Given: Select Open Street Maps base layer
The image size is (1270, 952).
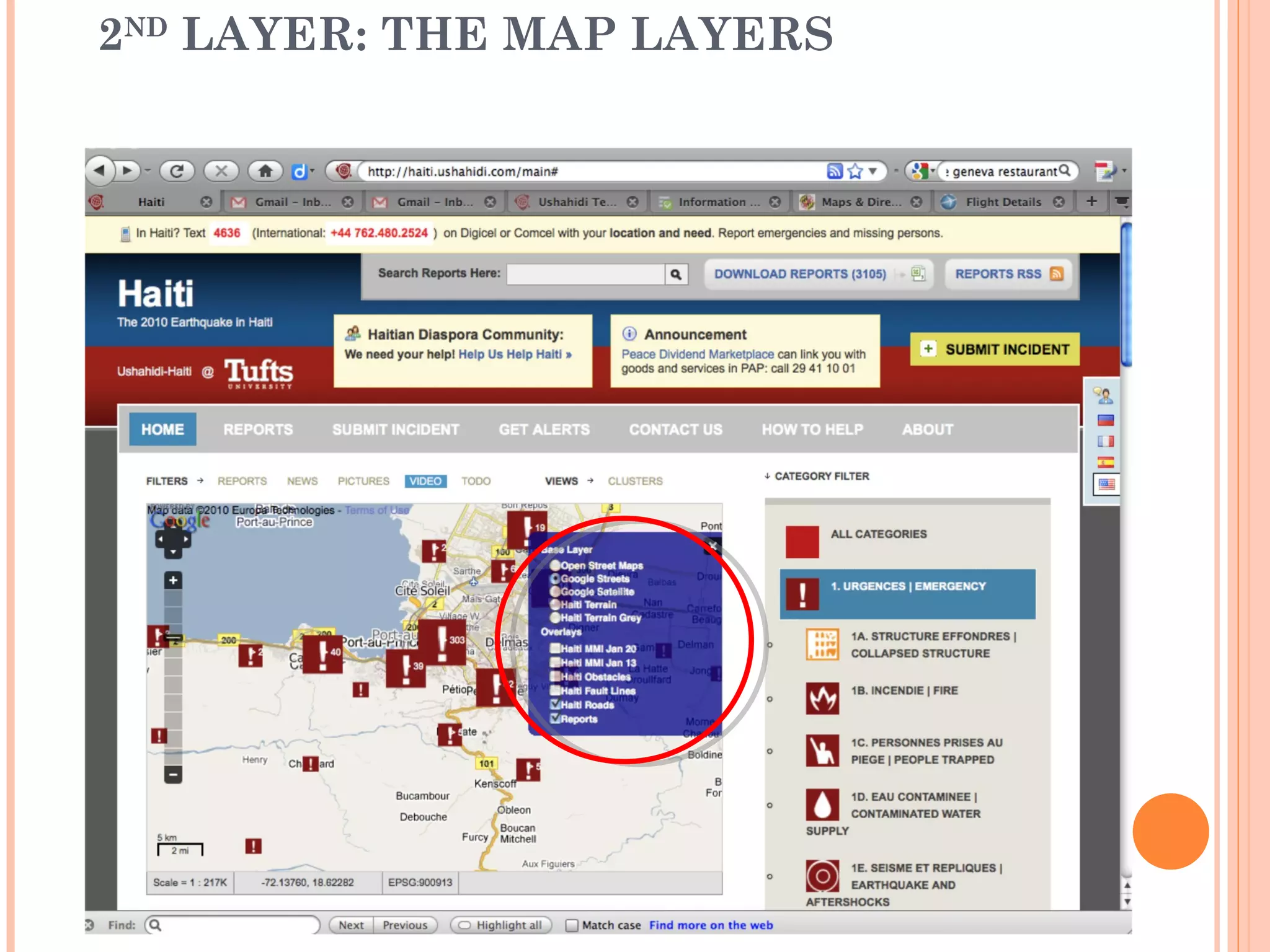Looking at the screenshot, I should (555, 565).
